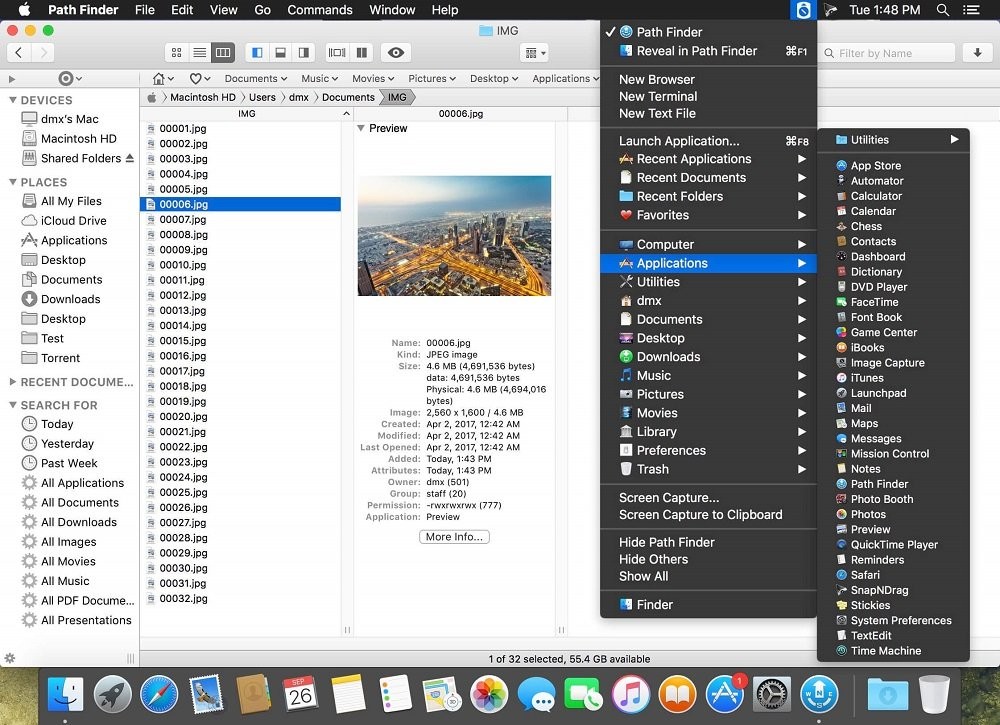Open Launchpad from the Dock

tap(112, 694)
